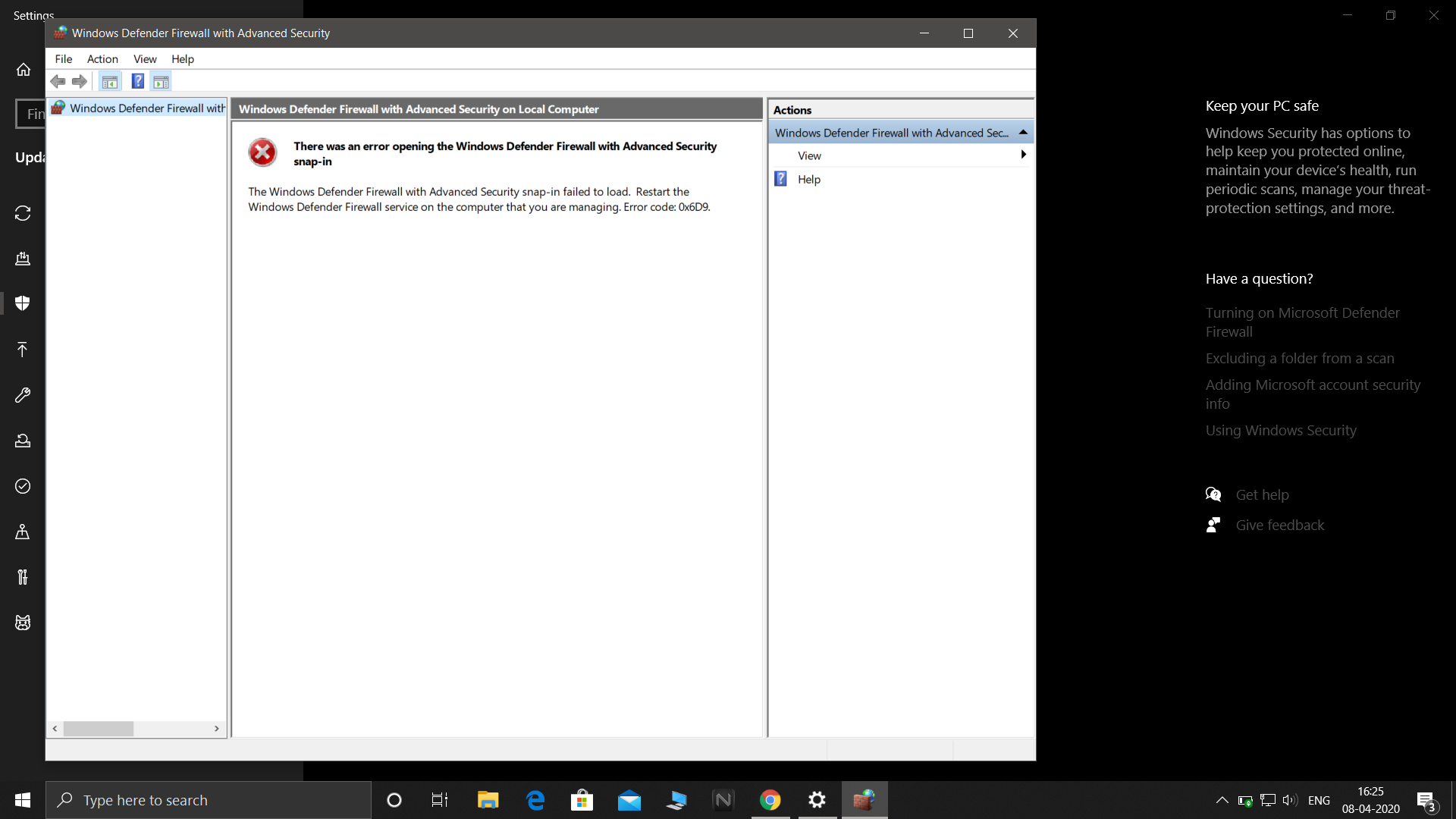Click the Give feedback link
Screen dimensions: 1456x819
(x=1280, y=525)
